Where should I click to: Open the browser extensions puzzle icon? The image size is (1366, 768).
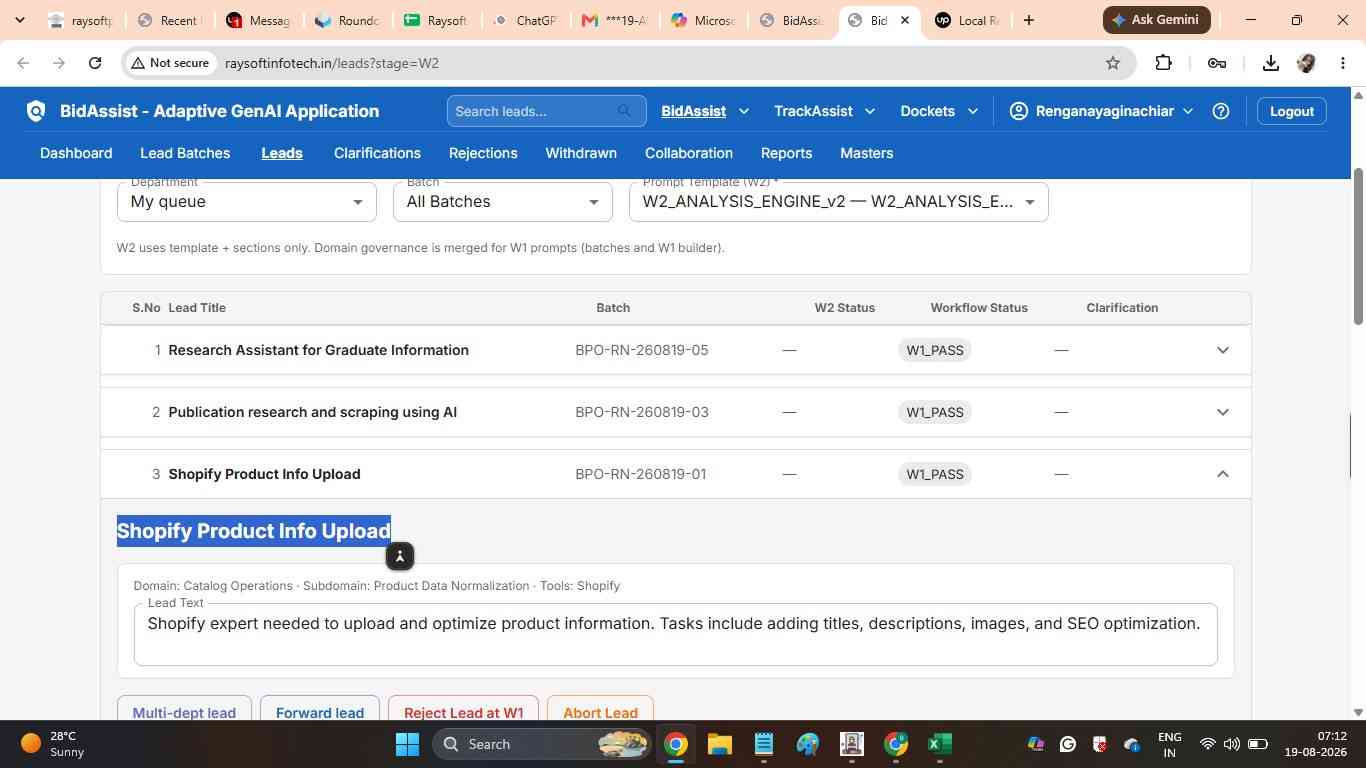1163,63
